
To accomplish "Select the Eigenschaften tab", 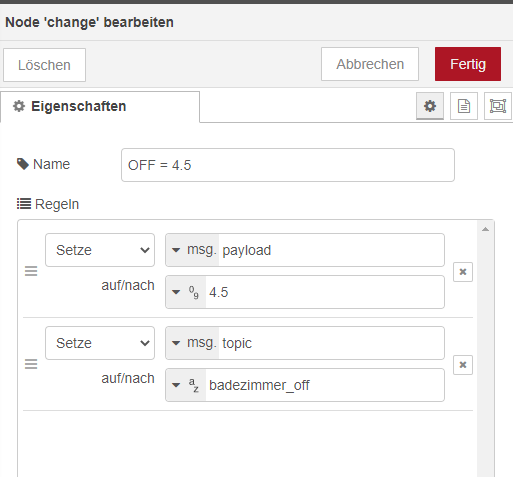I will point(100,107).
